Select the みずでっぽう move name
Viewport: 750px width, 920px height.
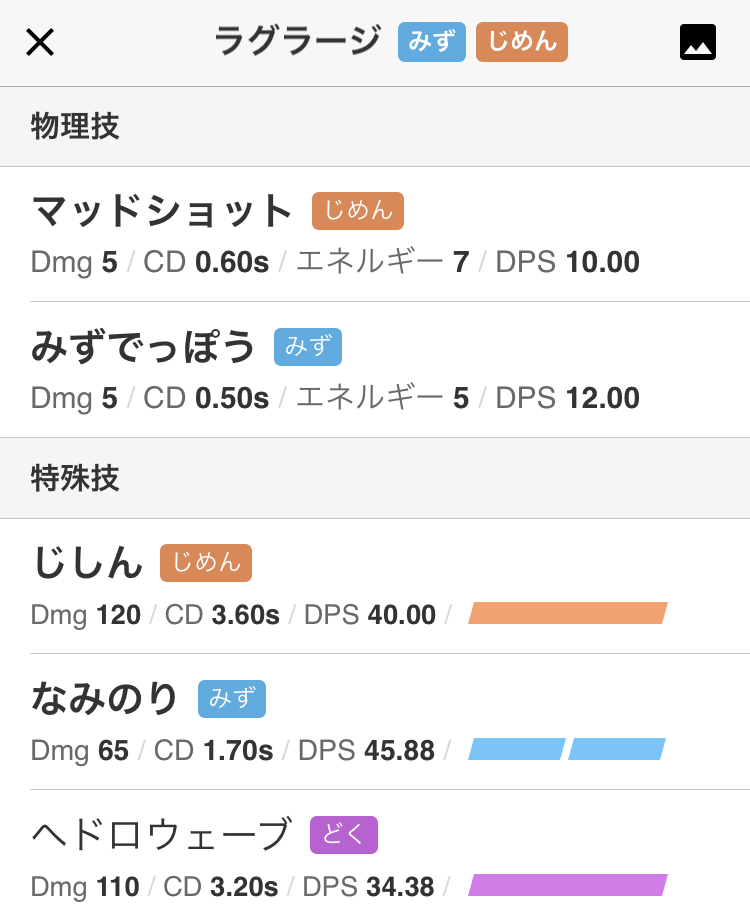coord(143,347)
